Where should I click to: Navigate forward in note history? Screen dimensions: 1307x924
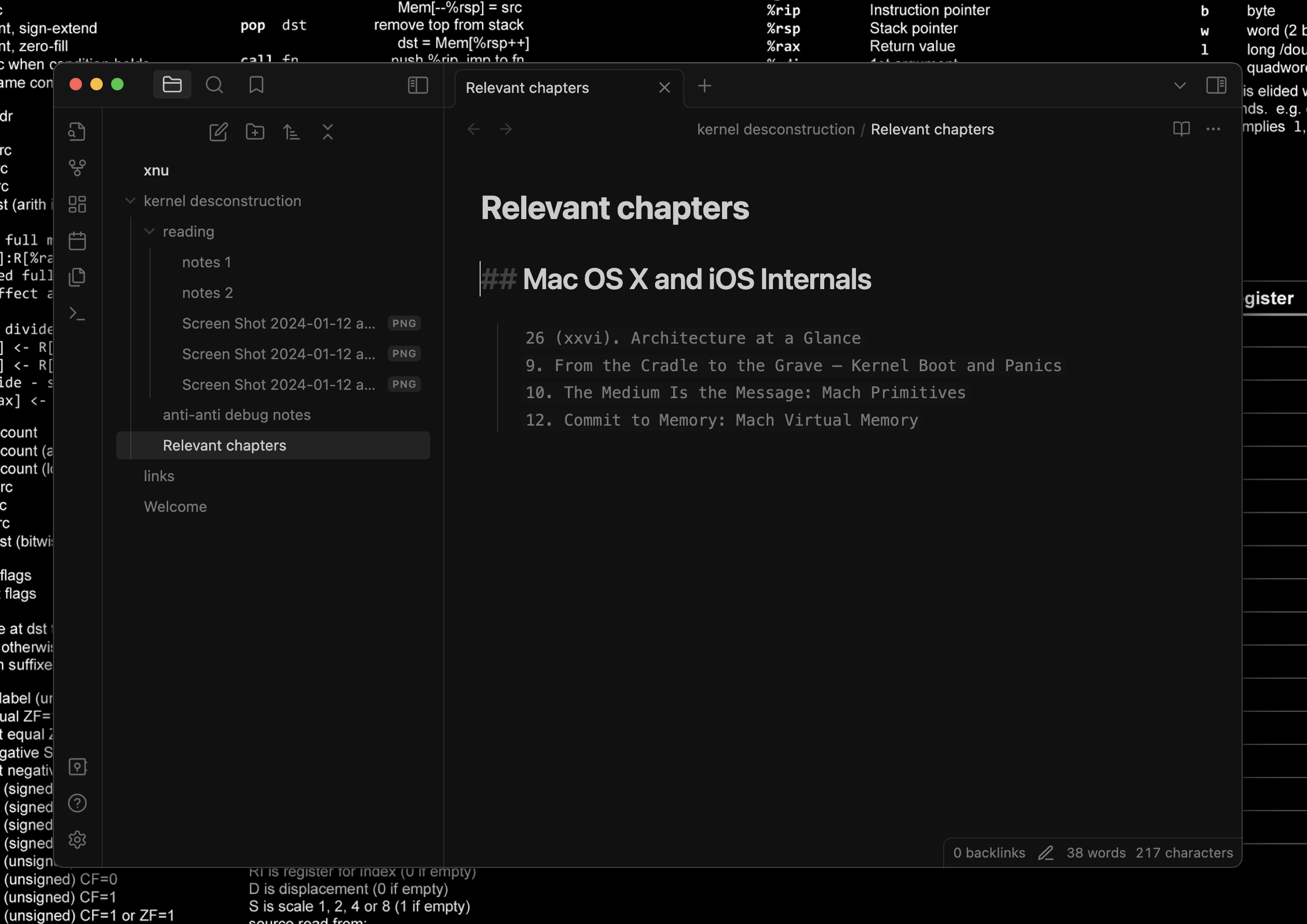coord(506,130)
